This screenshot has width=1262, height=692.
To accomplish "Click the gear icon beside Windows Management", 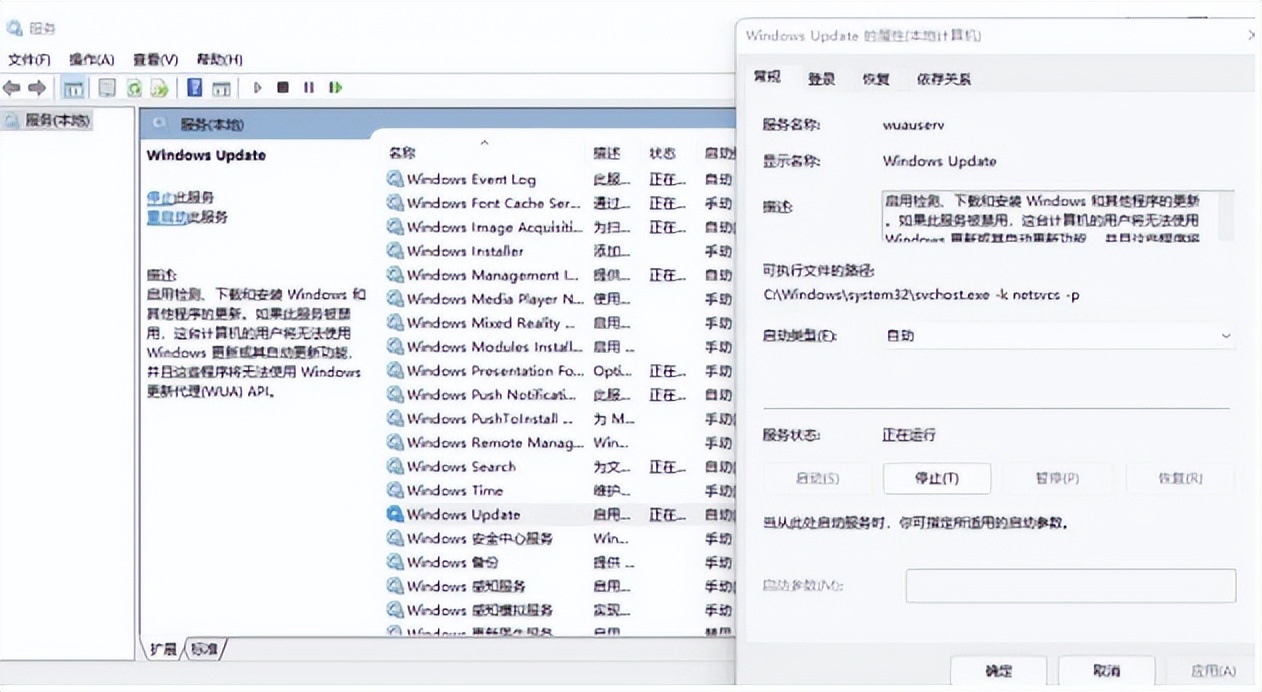I will tap(395, 275).
